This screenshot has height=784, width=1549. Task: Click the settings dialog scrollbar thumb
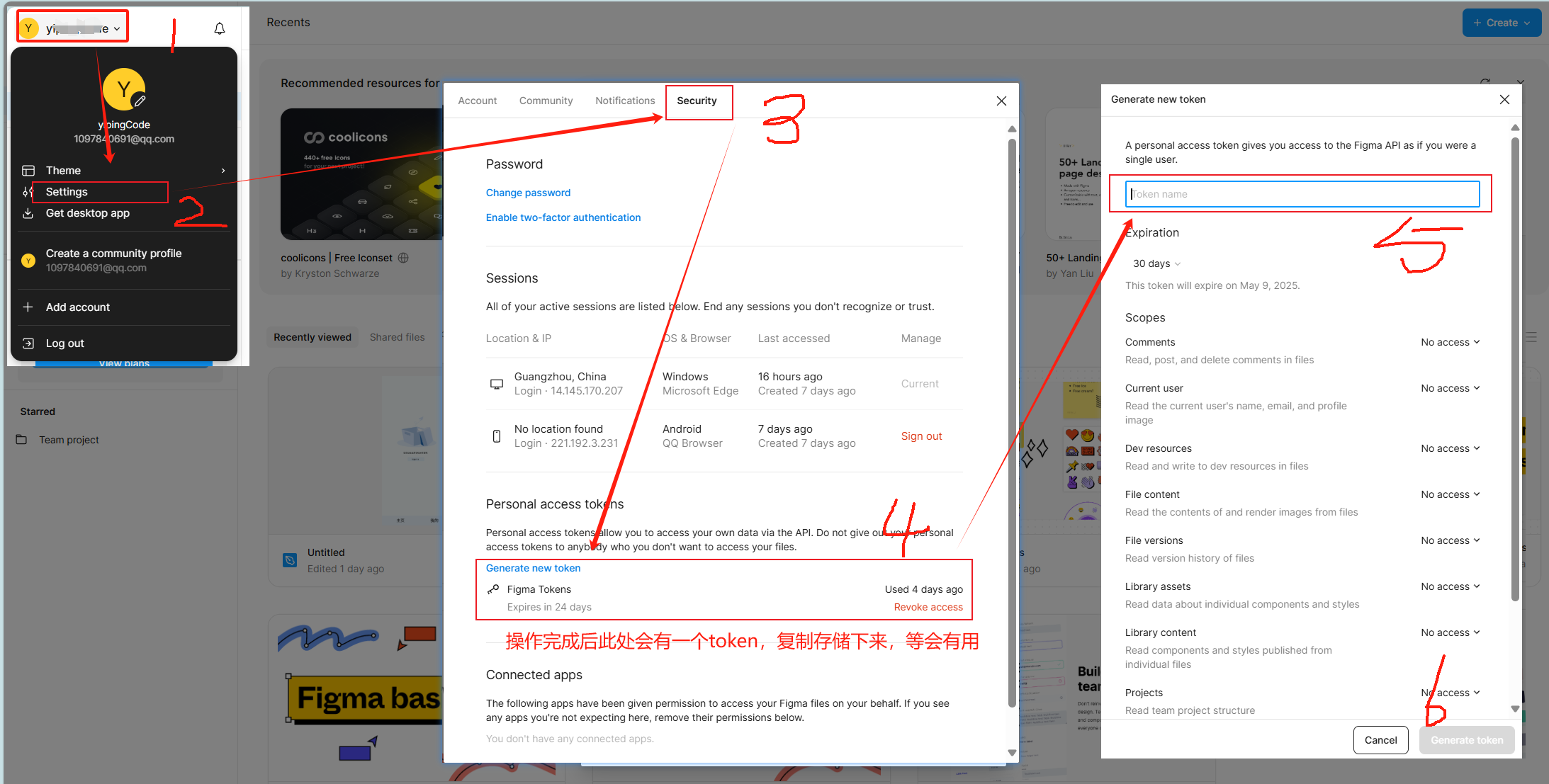[1012, 423]
